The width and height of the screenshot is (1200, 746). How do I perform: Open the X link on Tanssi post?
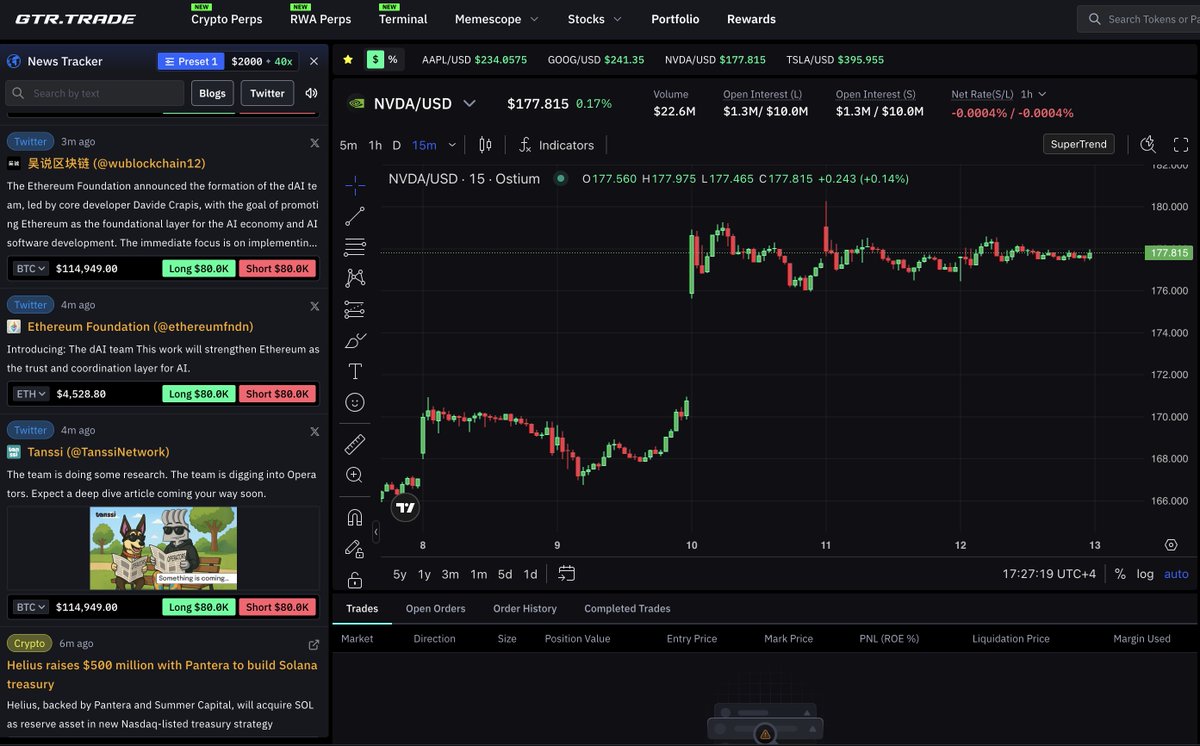(315, 431)
